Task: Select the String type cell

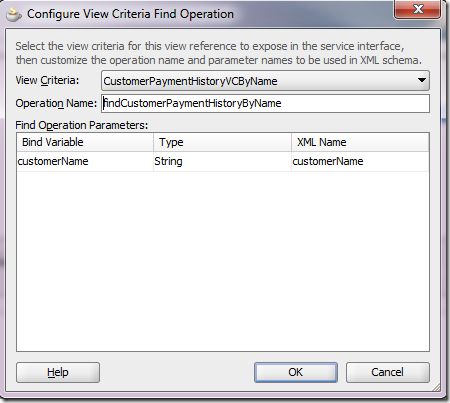Action: coord(222,162)
